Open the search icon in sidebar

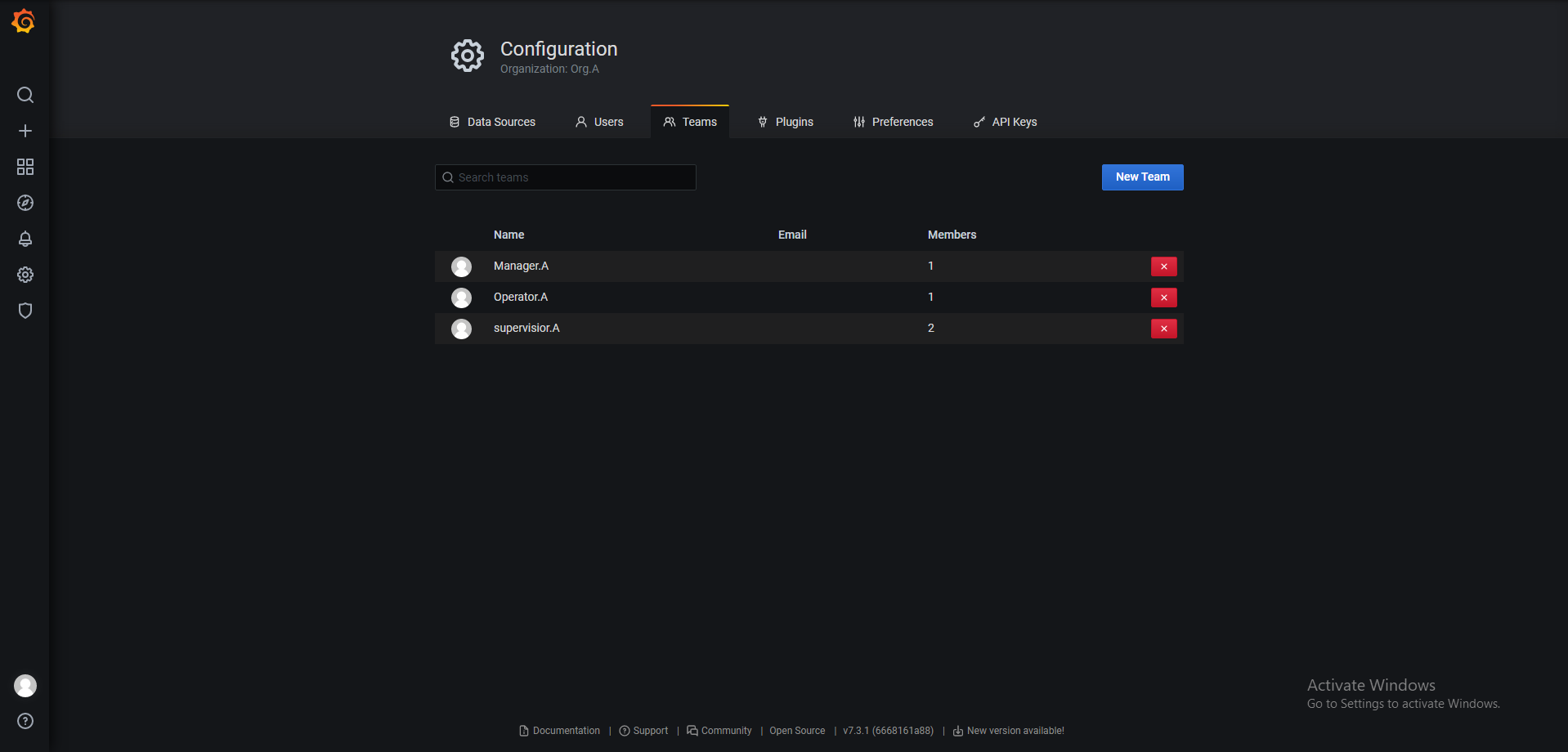click(25, 95)
